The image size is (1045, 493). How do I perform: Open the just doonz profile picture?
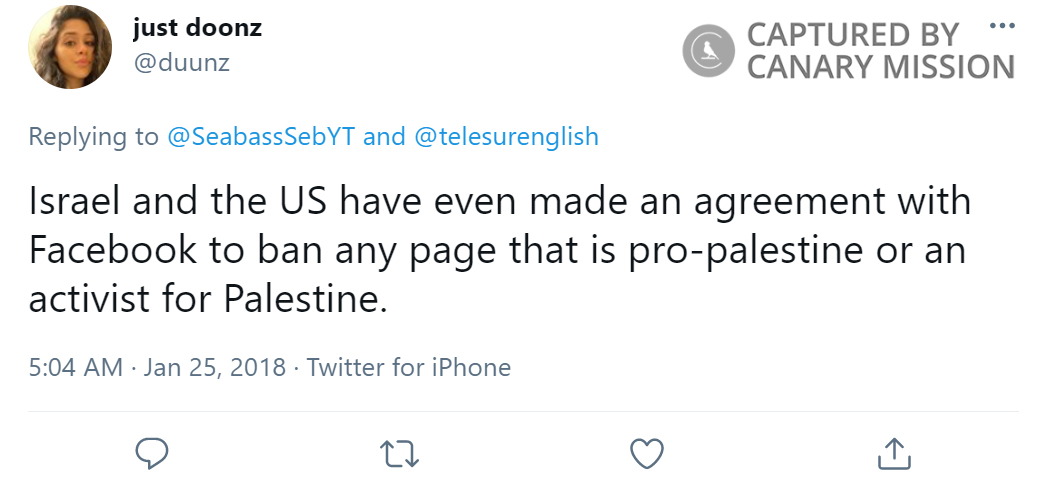click(x=70, y=52)
